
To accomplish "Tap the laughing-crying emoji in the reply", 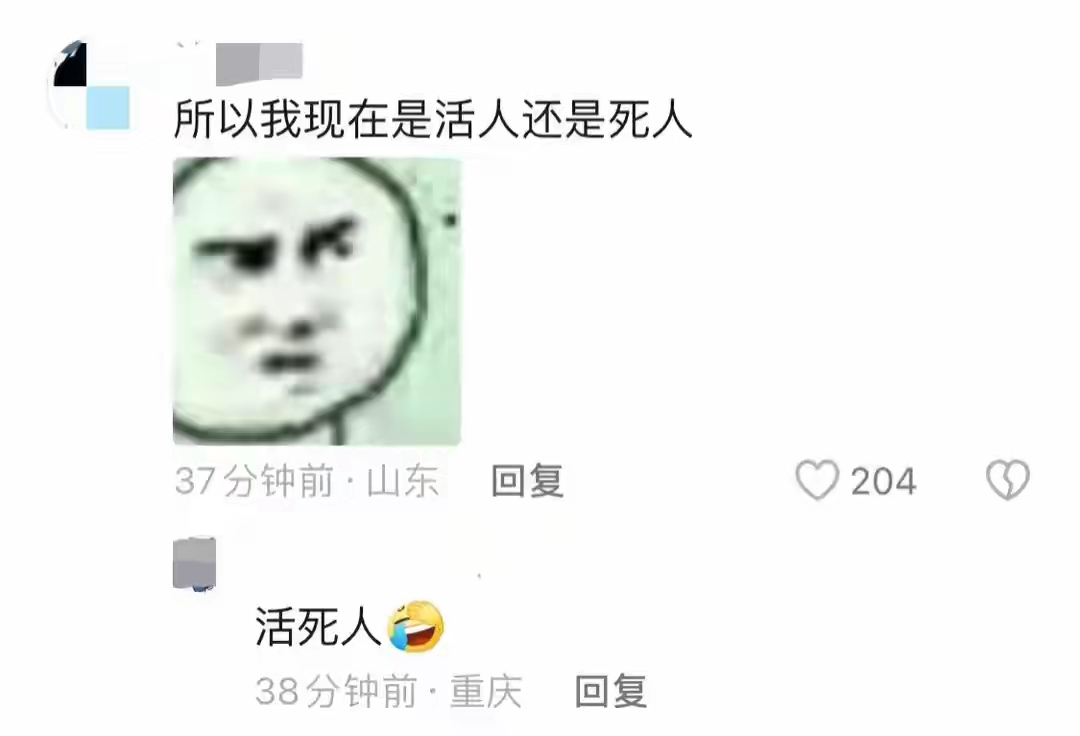I will [x=416, y=627].
